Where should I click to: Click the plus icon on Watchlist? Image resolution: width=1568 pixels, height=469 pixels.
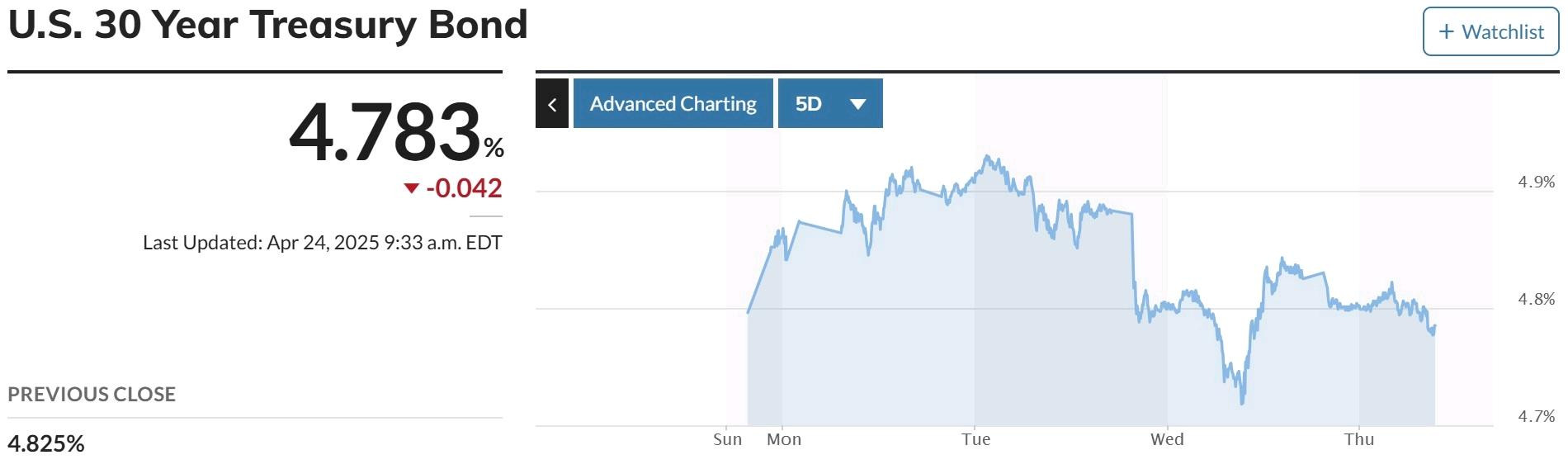1446,31
